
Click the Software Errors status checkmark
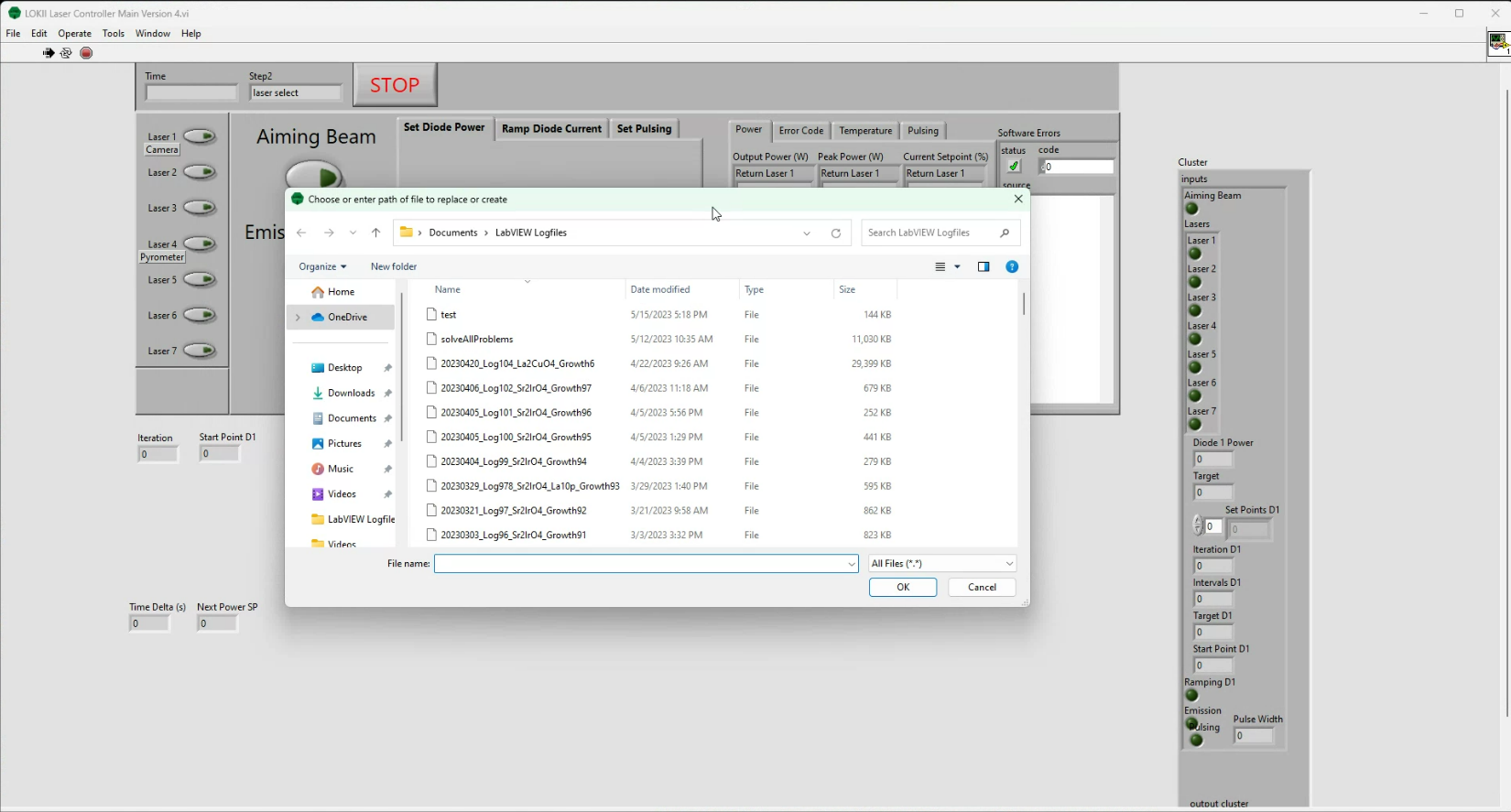[x=1013, y=167]
